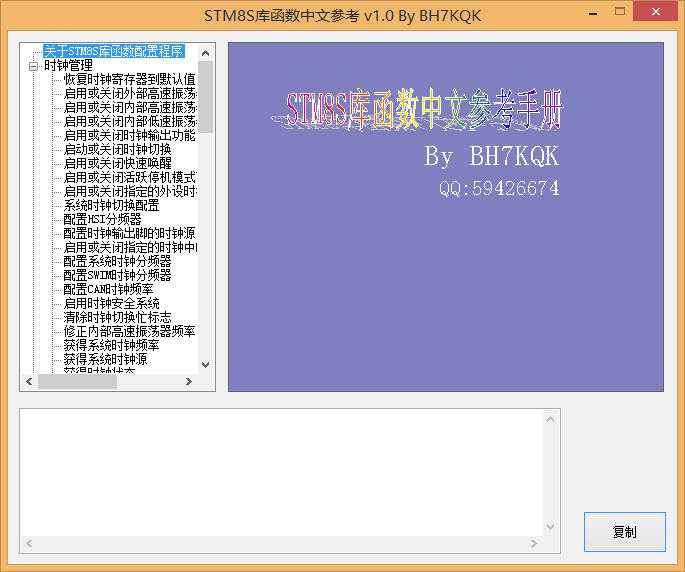Select 获得系统时钟频率 item
Screen dimensions: 685x572
(x=111, y=345)
